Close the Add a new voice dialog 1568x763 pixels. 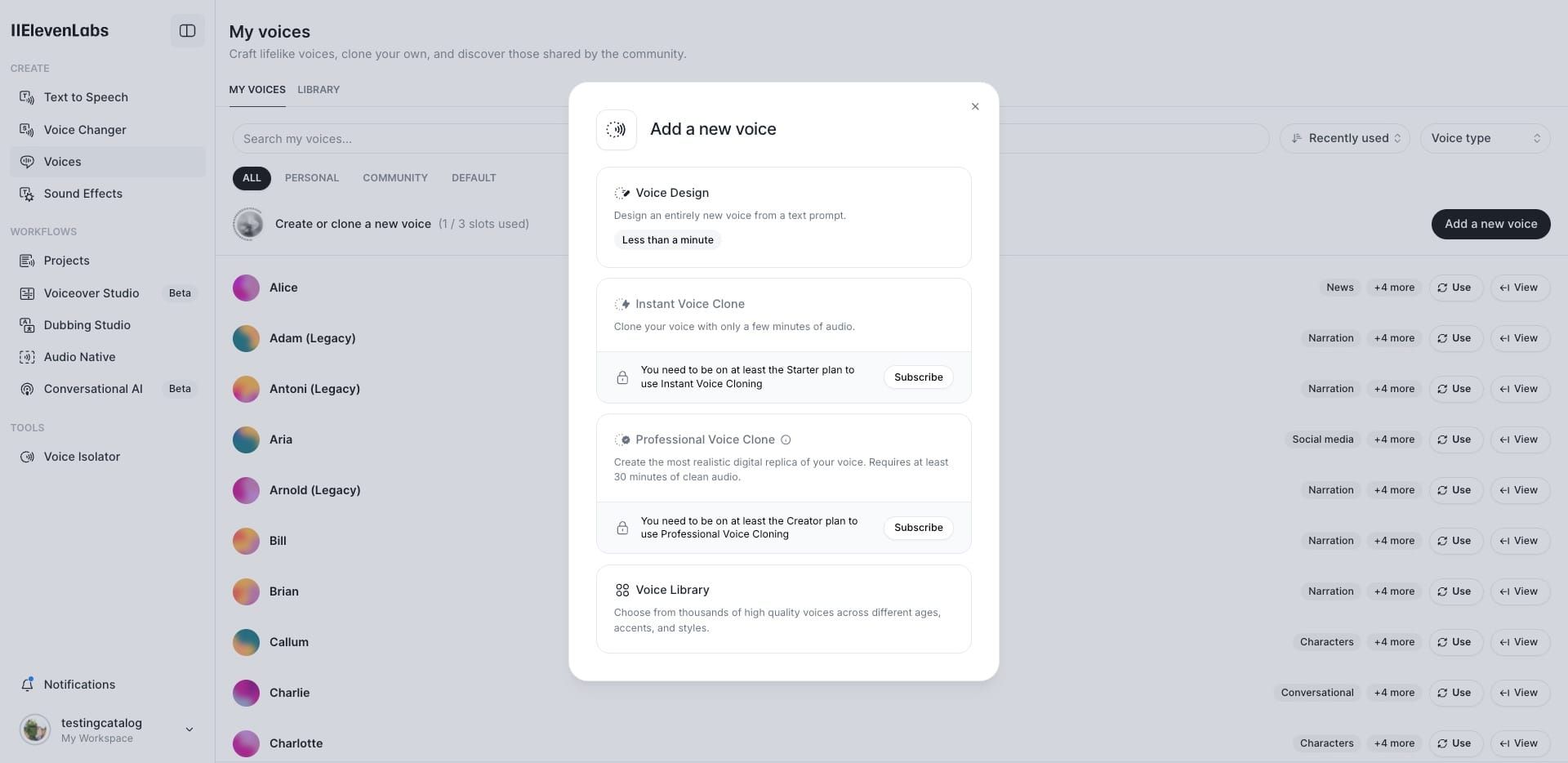tap(975, 106)
